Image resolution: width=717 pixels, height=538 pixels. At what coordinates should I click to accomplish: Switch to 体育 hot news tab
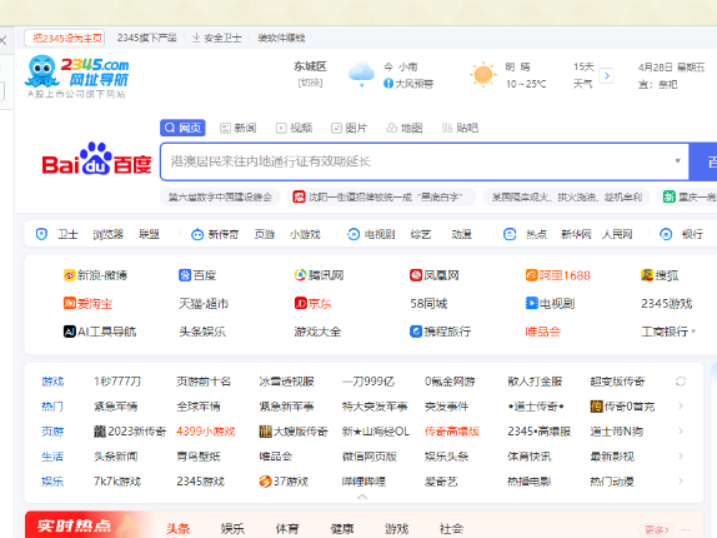pos(287,529)
